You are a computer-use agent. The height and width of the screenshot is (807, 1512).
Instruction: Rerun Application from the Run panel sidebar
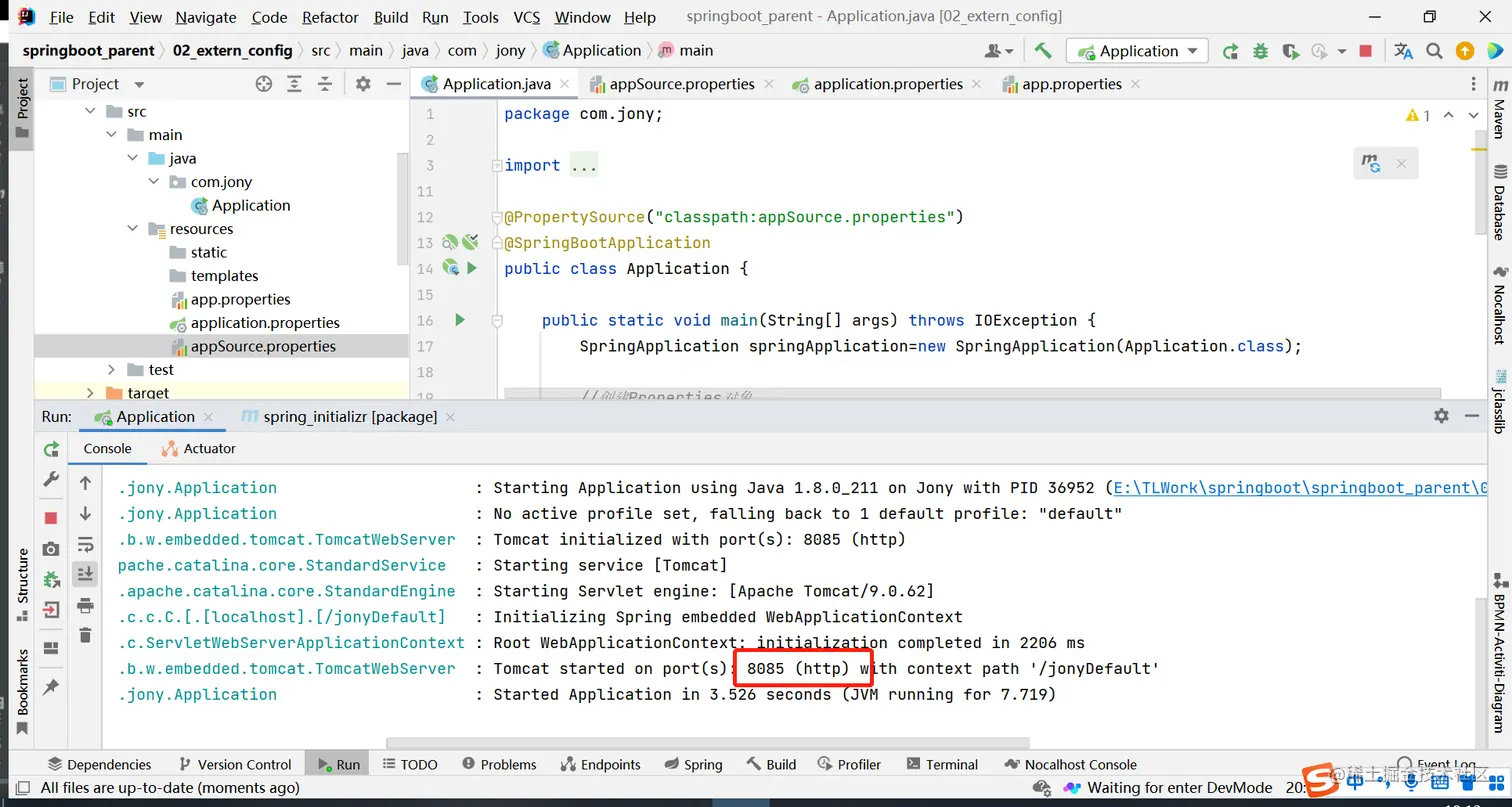click(x=51, y=449)
